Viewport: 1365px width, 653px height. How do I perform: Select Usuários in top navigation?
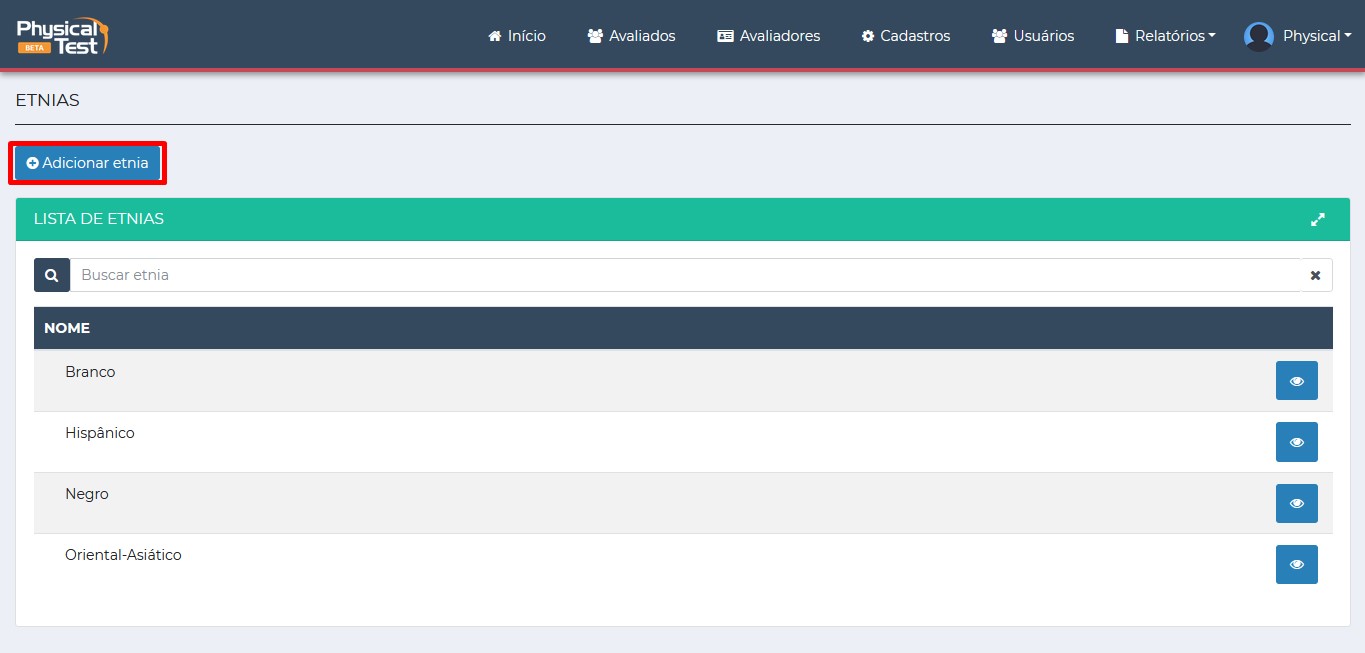1032,36
